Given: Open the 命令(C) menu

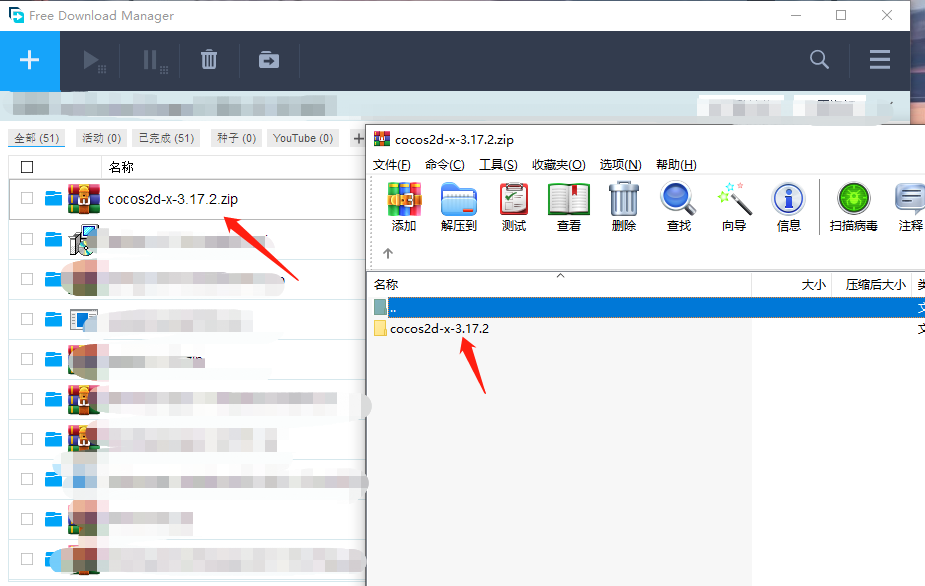Looking at the screenshot, I should (445, 165).
